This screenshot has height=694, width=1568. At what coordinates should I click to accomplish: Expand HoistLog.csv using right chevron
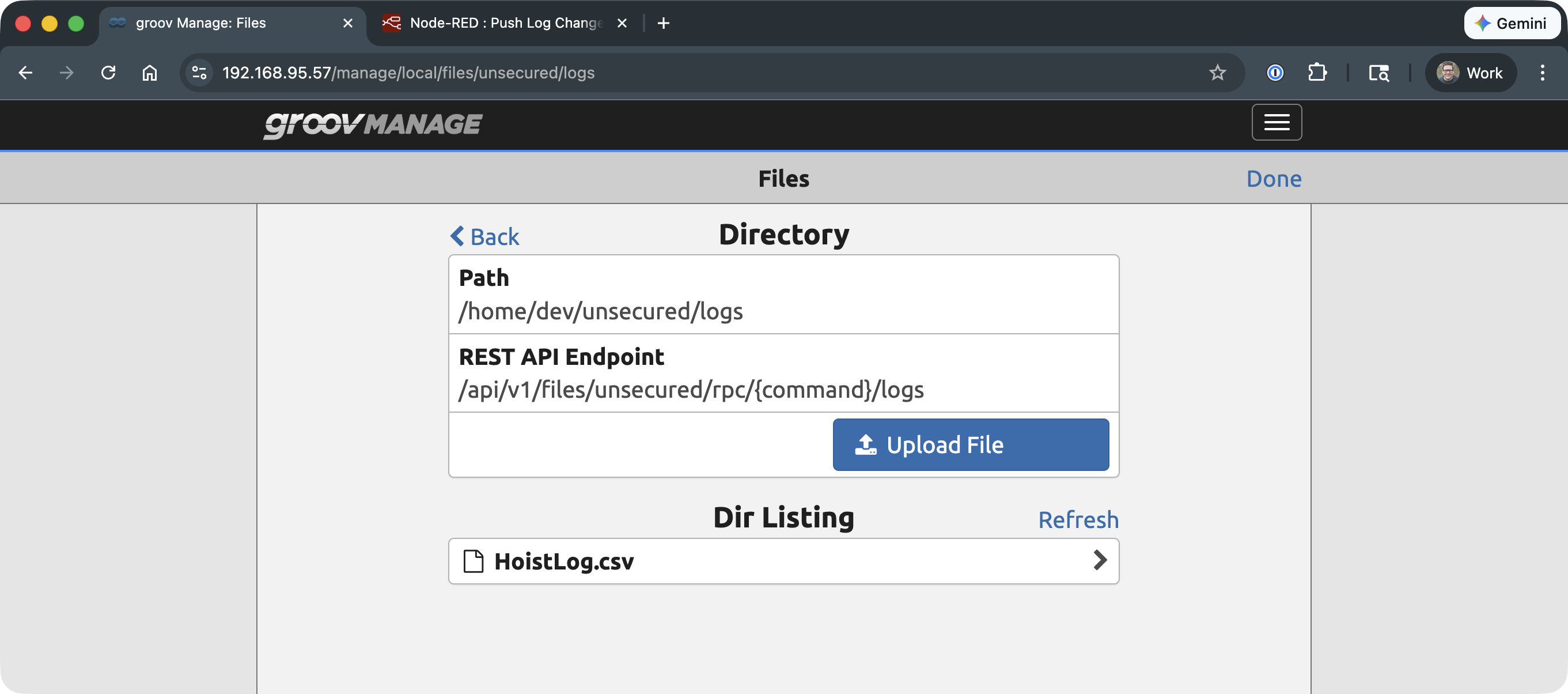click(1099, 560)
